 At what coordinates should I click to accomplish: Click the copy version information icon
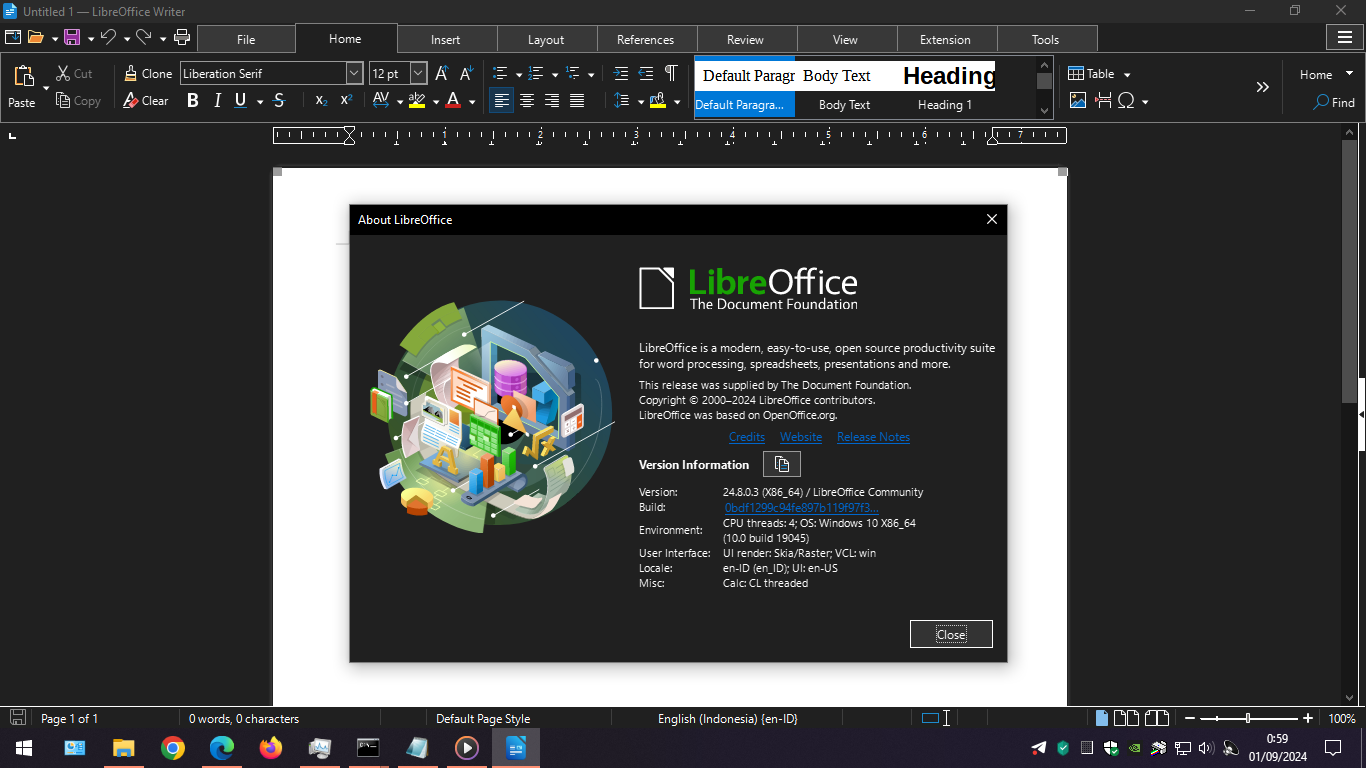click(x=782, y=464)
